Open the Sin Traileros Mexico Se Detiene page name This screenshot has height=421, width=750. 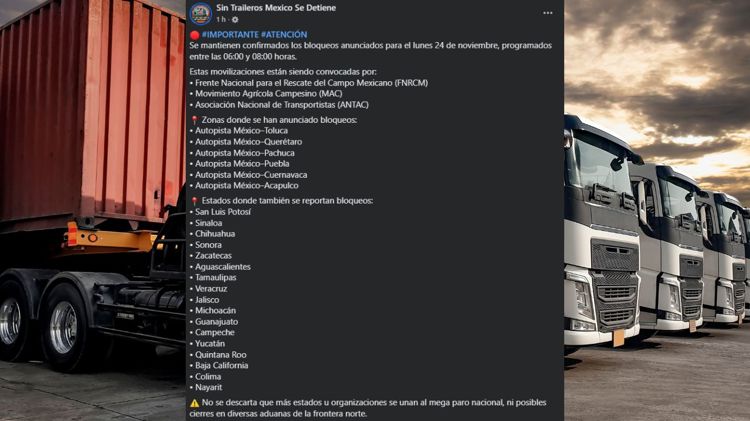[x=276, y=8]
